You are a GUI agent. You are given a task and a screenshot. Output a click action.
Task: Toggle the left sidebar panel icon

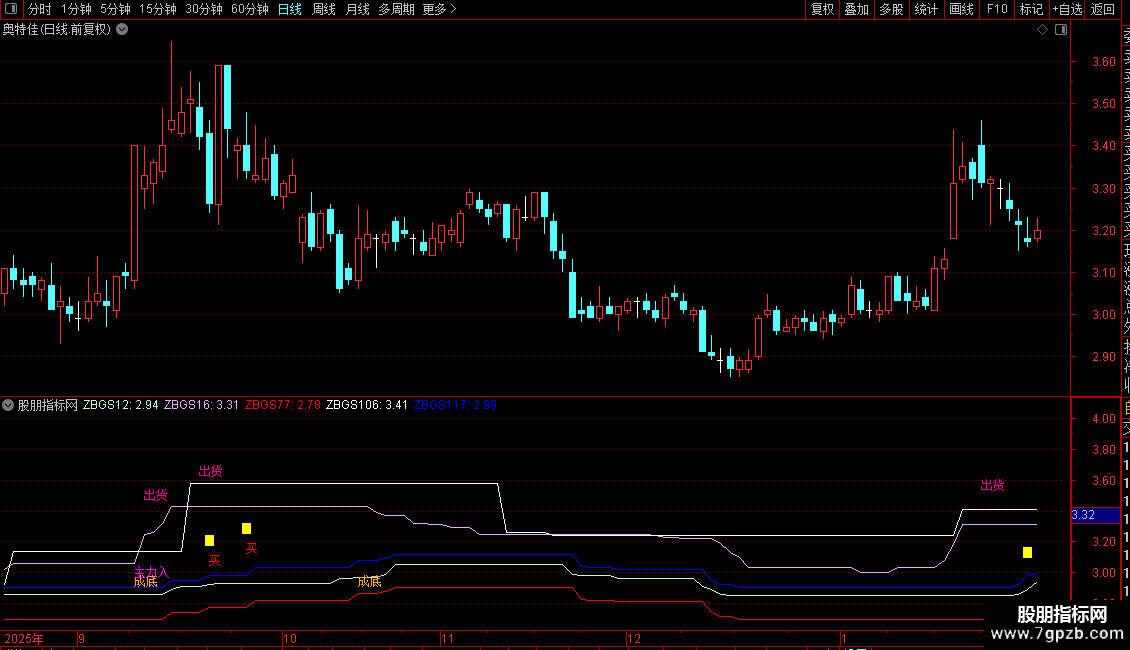[x=11, y=9]
